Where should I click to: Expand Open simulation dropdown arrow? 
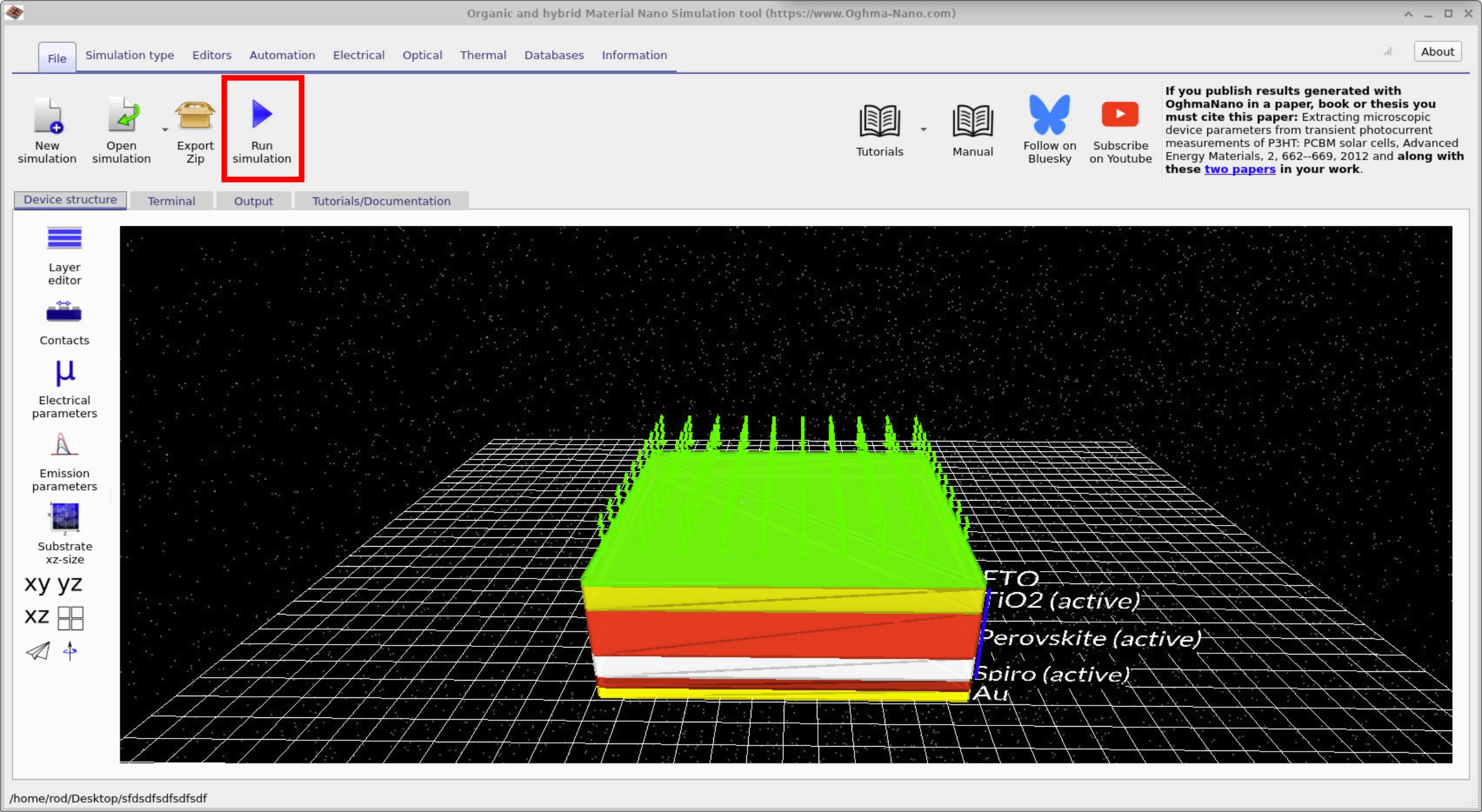(x=165, y=130)
